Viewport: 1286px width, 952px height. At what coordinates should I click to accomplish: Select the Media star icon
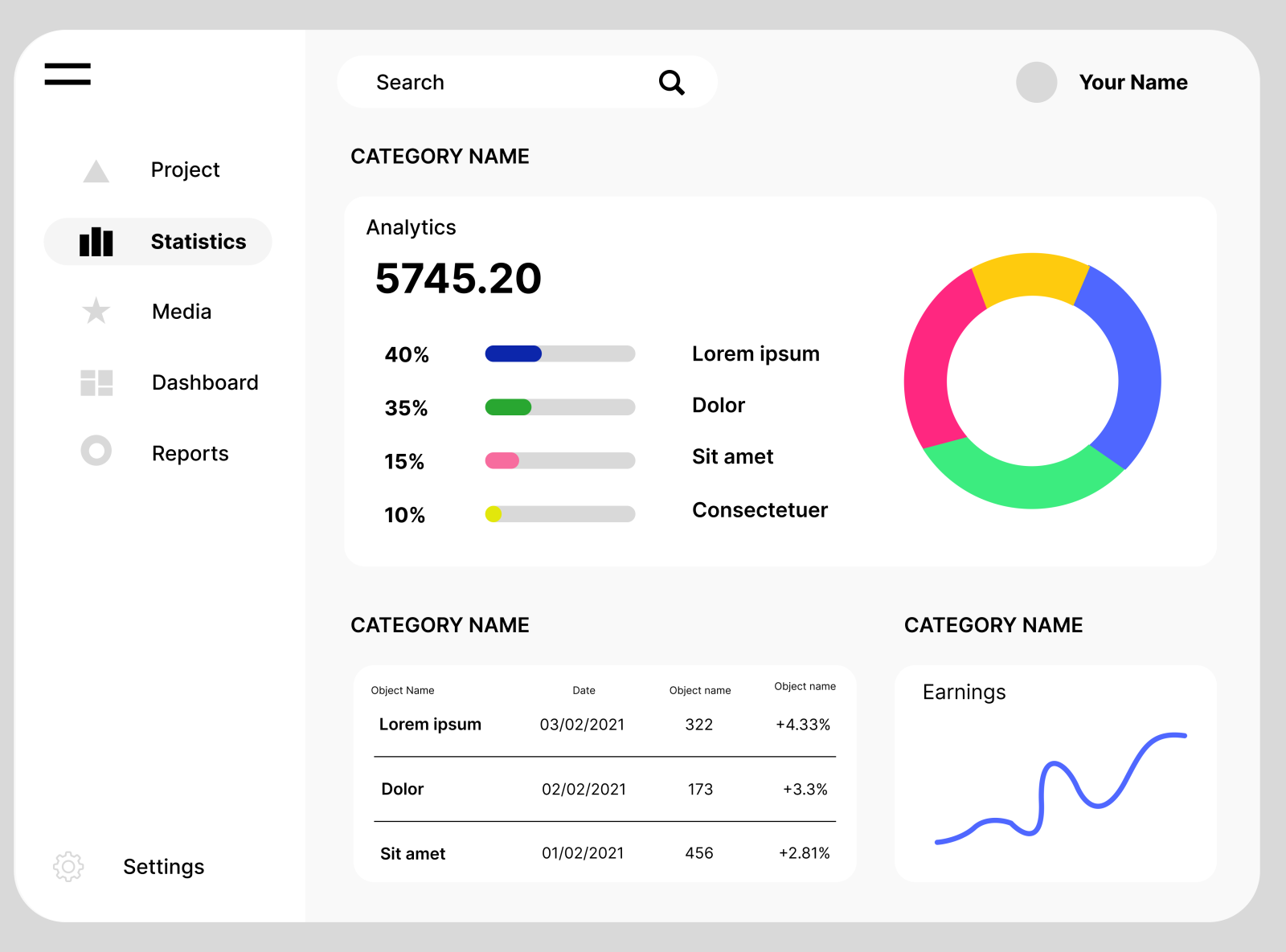[95, 312]
